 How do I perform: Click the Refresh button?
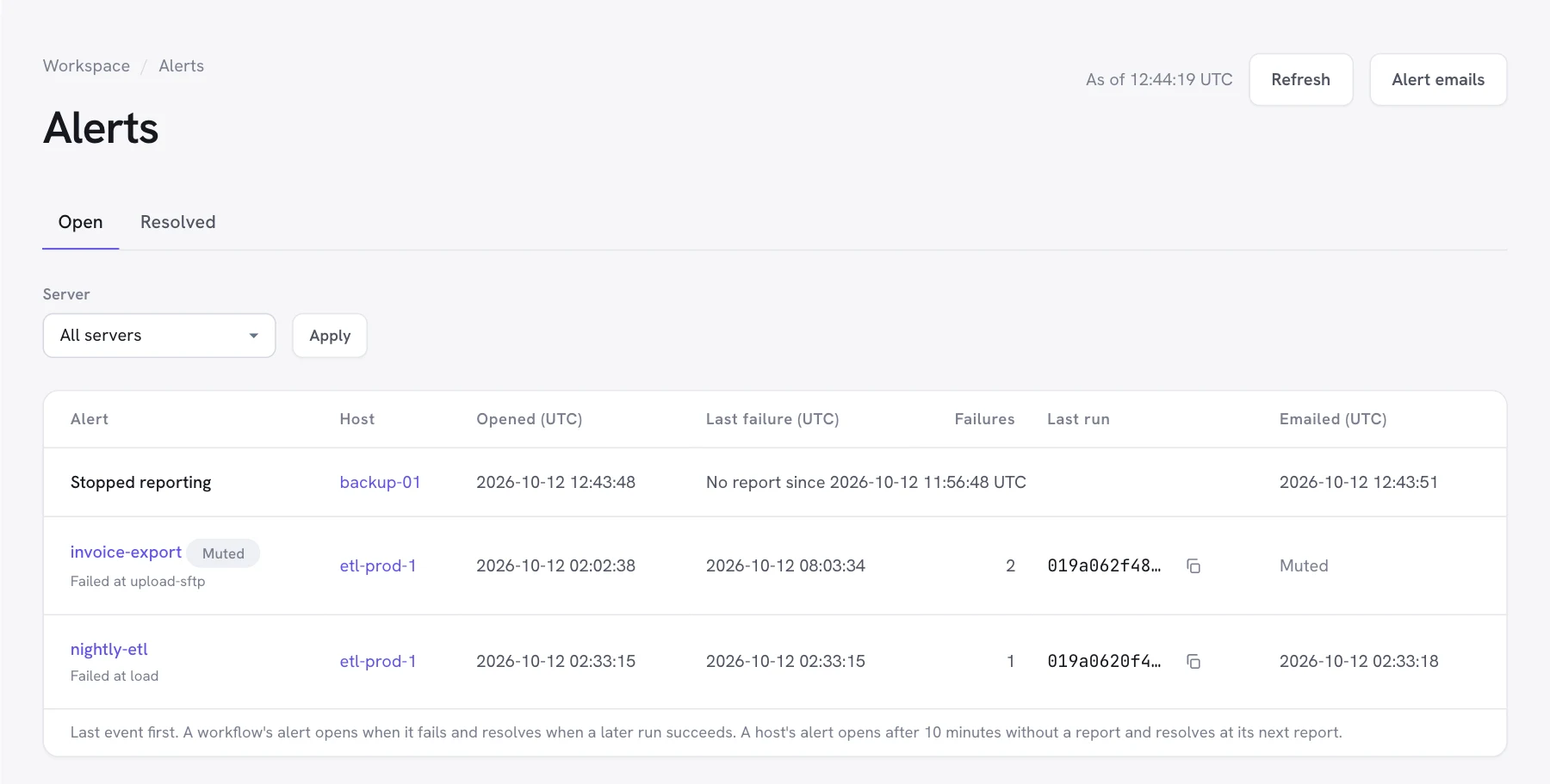click(1301, 80)
